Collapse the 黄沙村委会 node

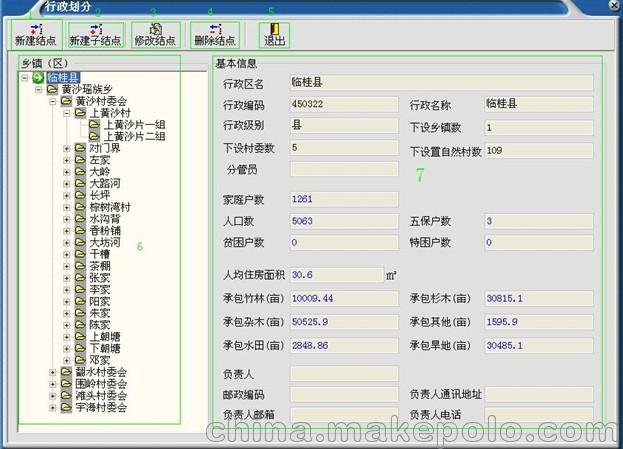click(x=52, y=101)
